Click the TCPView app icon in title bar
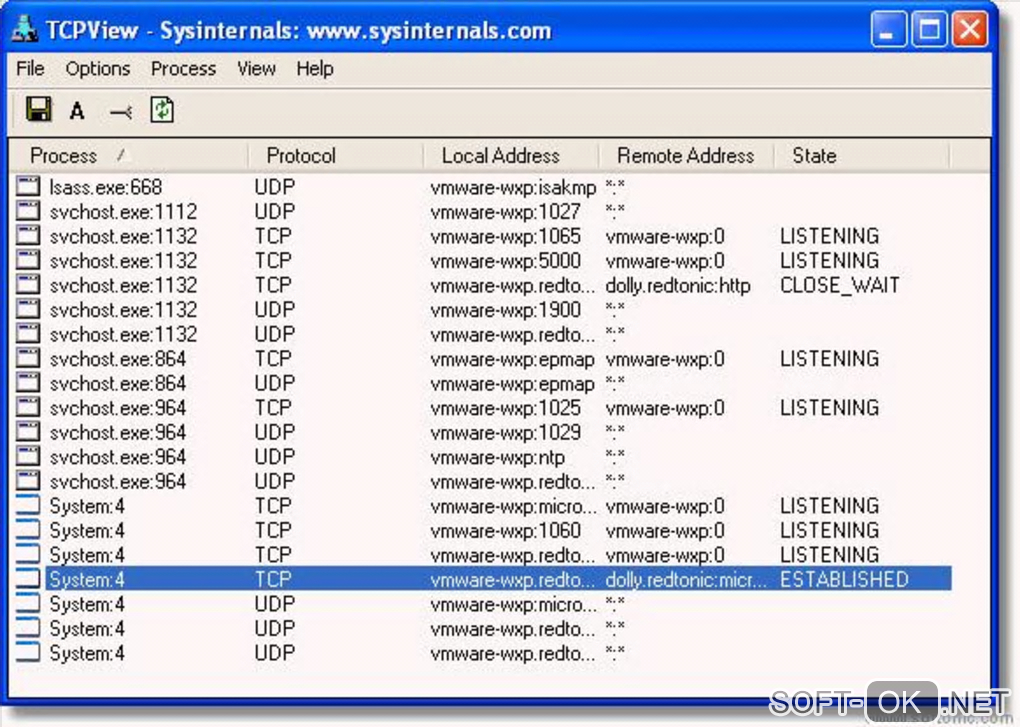The image size is (1020, 727). [25, 29]
